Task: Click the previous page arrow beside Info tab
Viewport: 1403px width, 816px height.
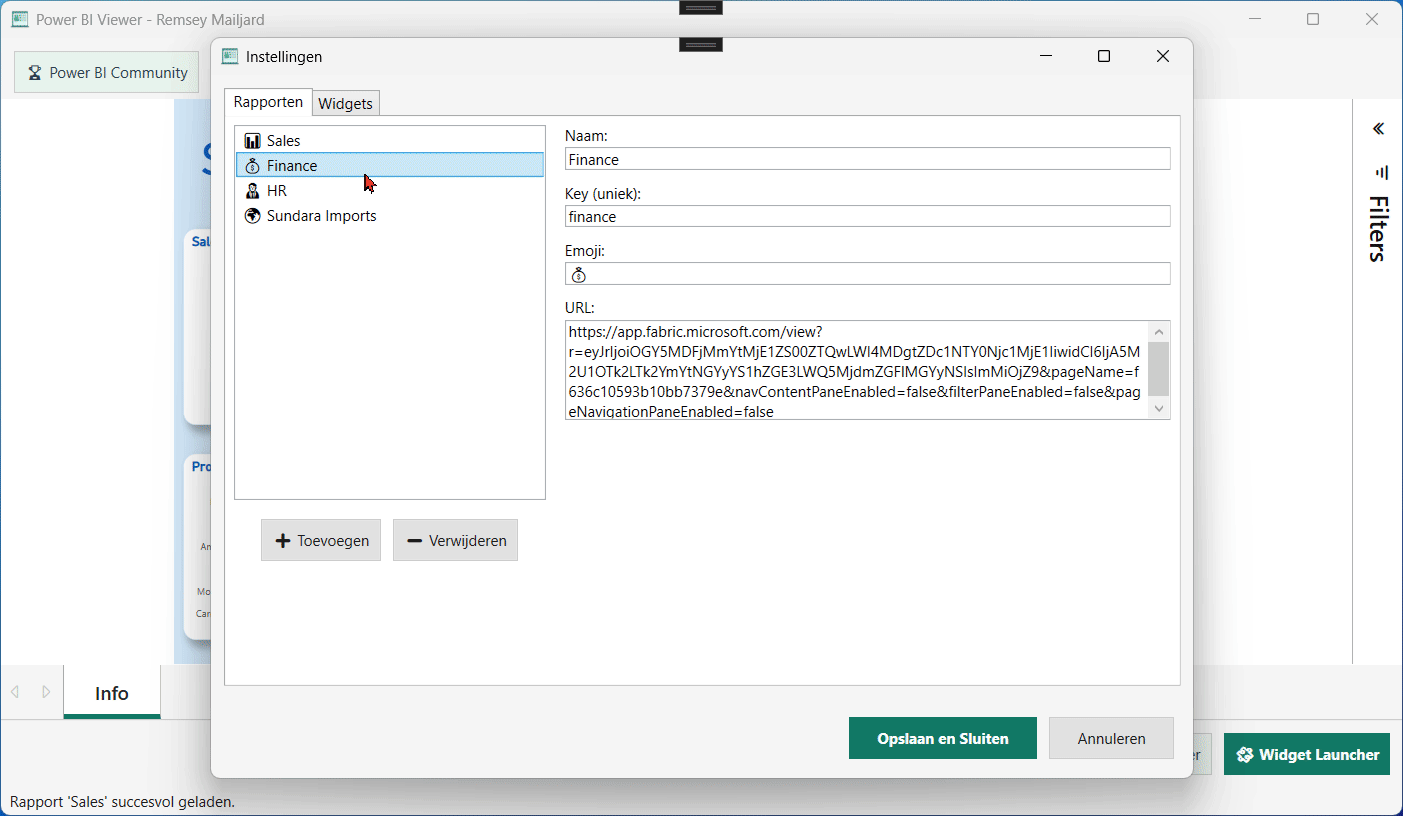Action: coord(15,692)
